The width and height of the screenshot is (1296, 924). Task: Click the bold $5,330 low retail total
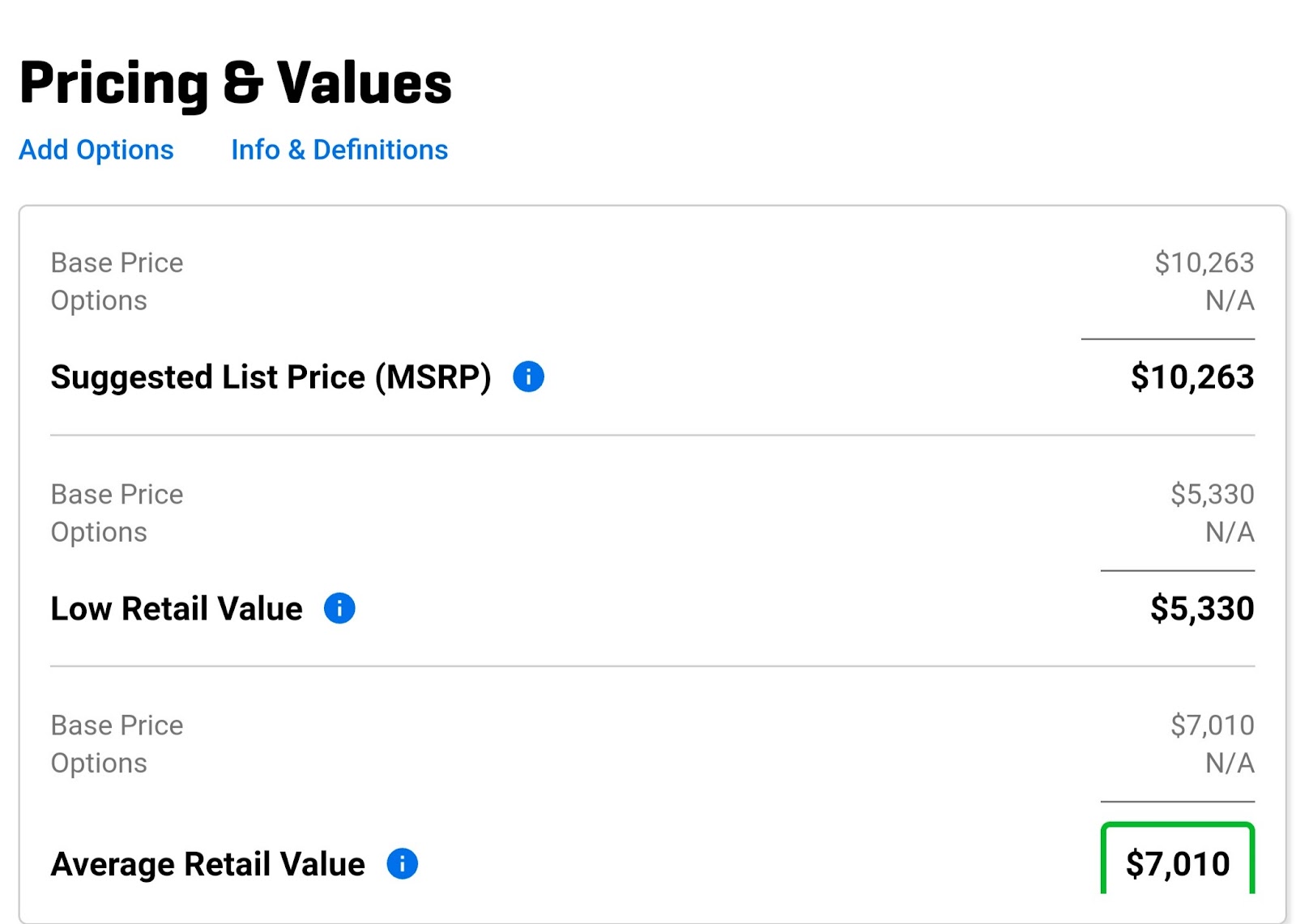pos(1202,609)
